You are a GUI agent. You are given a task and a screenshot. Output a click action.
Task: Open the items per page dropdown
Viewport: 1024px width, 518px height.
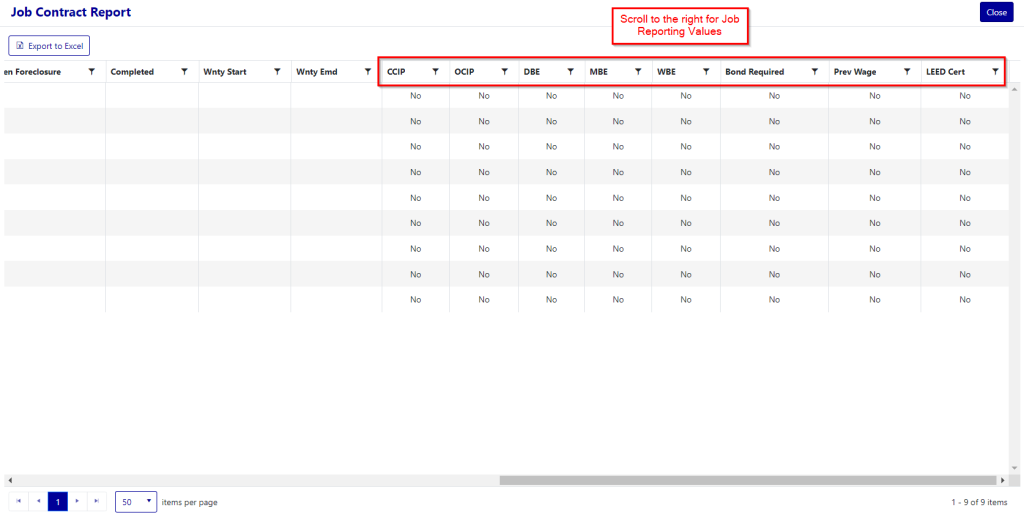click(x=136, y=502)
